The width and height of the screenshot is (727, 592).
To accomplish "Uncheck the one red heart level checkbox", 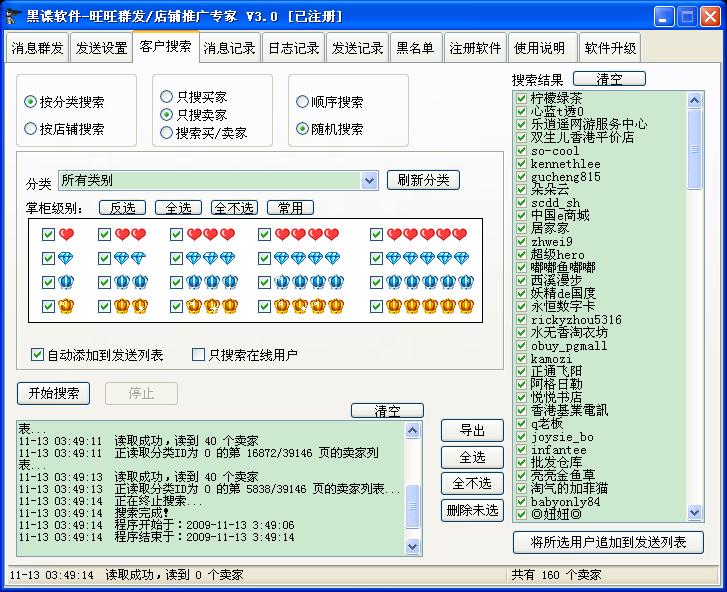I will point(48,234).
